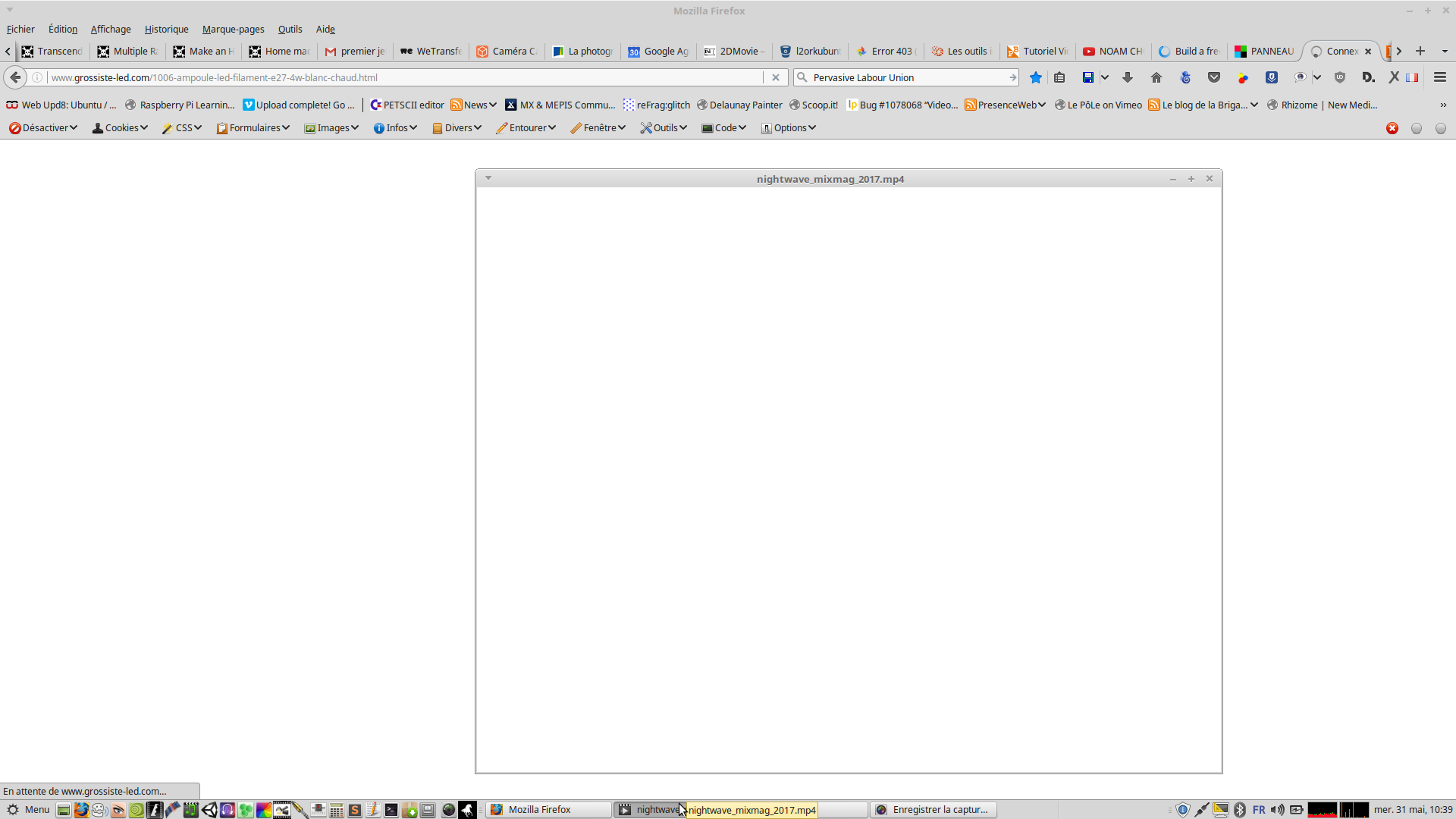Click the blue floppy disk save icon
This screenshot has width=1456, height=819.
[1087, 77]
